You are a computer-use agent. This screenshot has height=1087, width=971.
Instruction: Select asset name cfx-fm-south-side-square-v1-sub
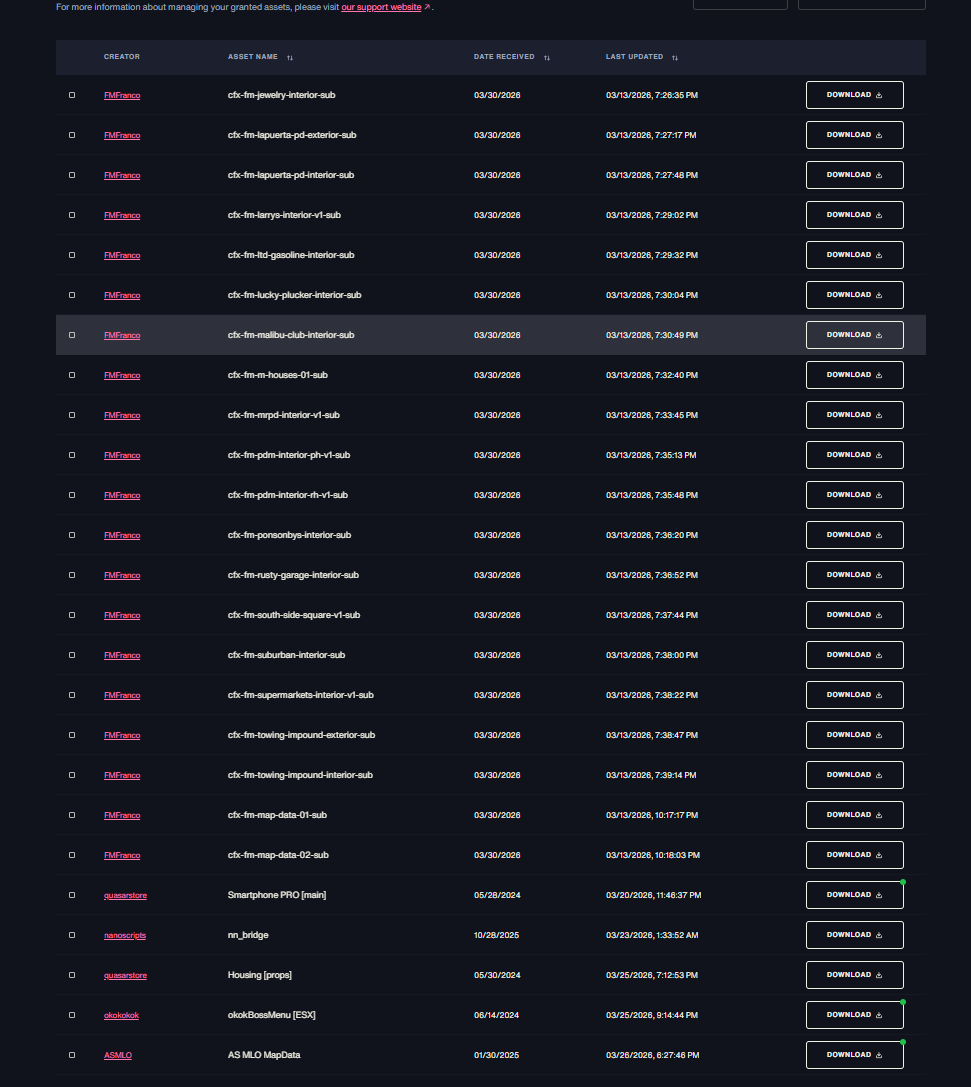point(294,615)
